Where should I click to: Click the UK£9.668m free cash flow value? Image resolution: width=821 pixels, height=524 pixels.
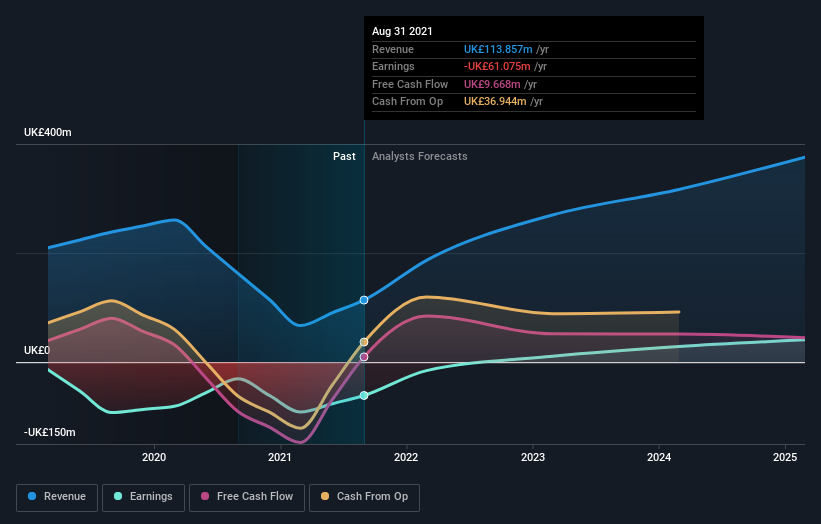click(492, 84)
